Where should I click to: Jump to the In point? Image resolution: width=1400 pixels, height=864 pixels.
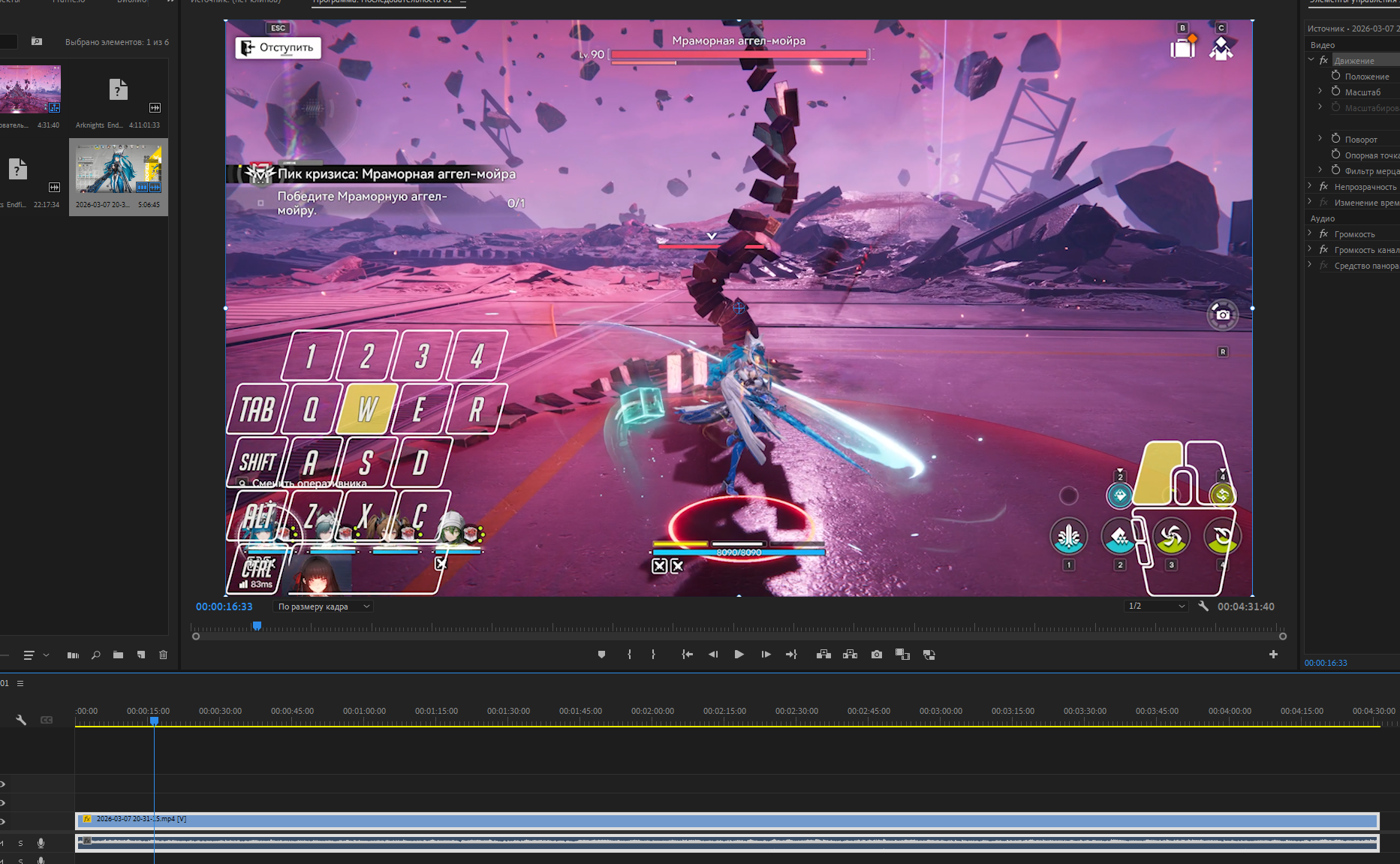coord(687,655)
